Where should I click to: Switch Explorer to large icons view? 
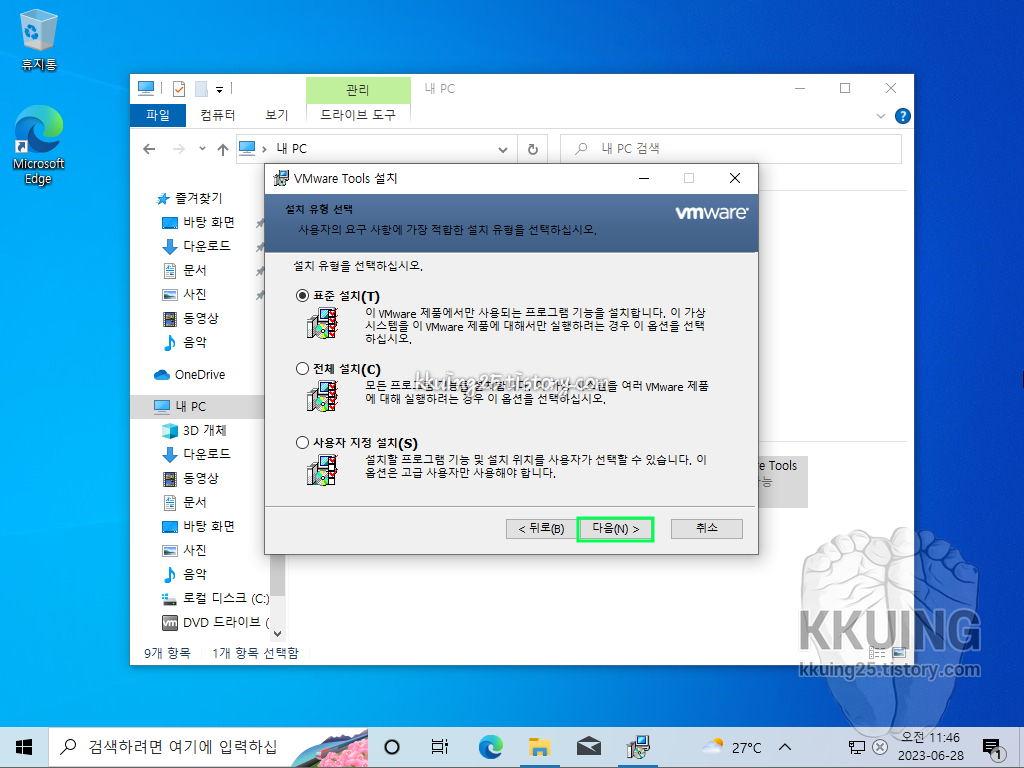coord(899,652)
